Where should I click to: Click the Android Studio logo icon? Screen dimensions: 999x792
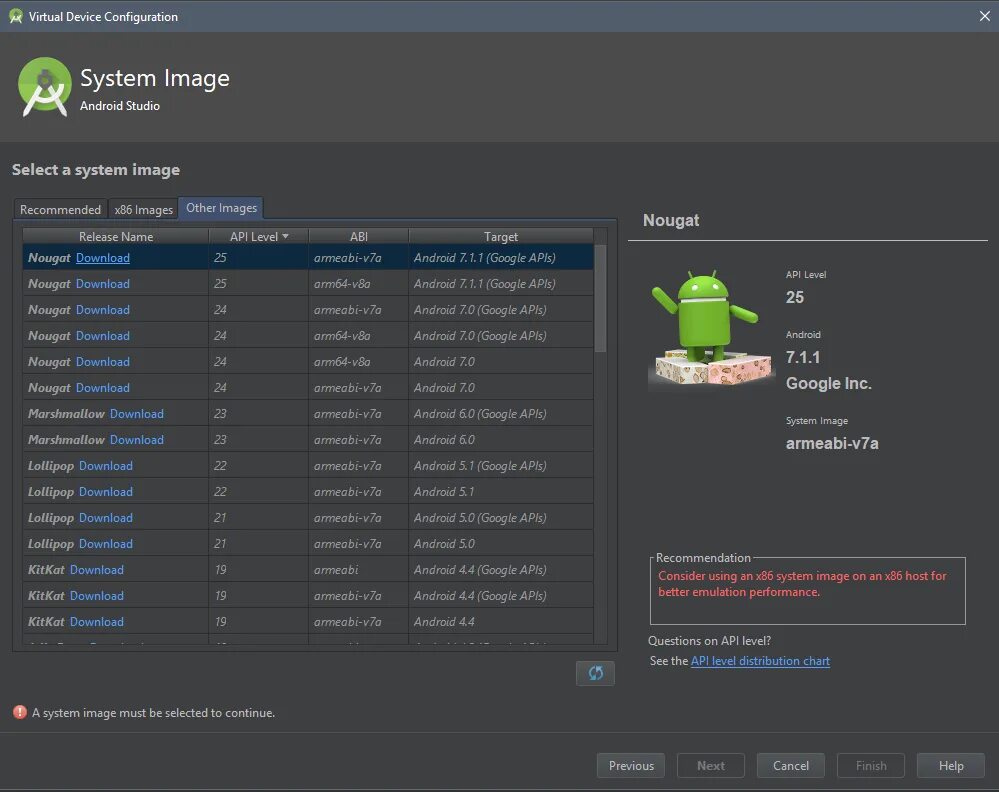(45, 87)
